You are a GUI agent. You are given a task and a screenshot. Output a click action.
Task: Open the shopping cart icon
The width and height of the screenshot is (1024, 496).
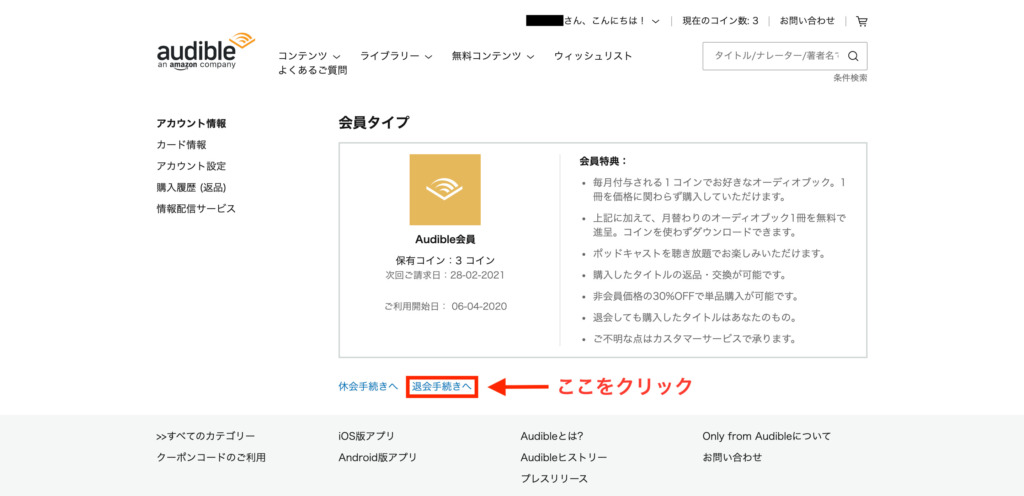click(x=861, y=21)
